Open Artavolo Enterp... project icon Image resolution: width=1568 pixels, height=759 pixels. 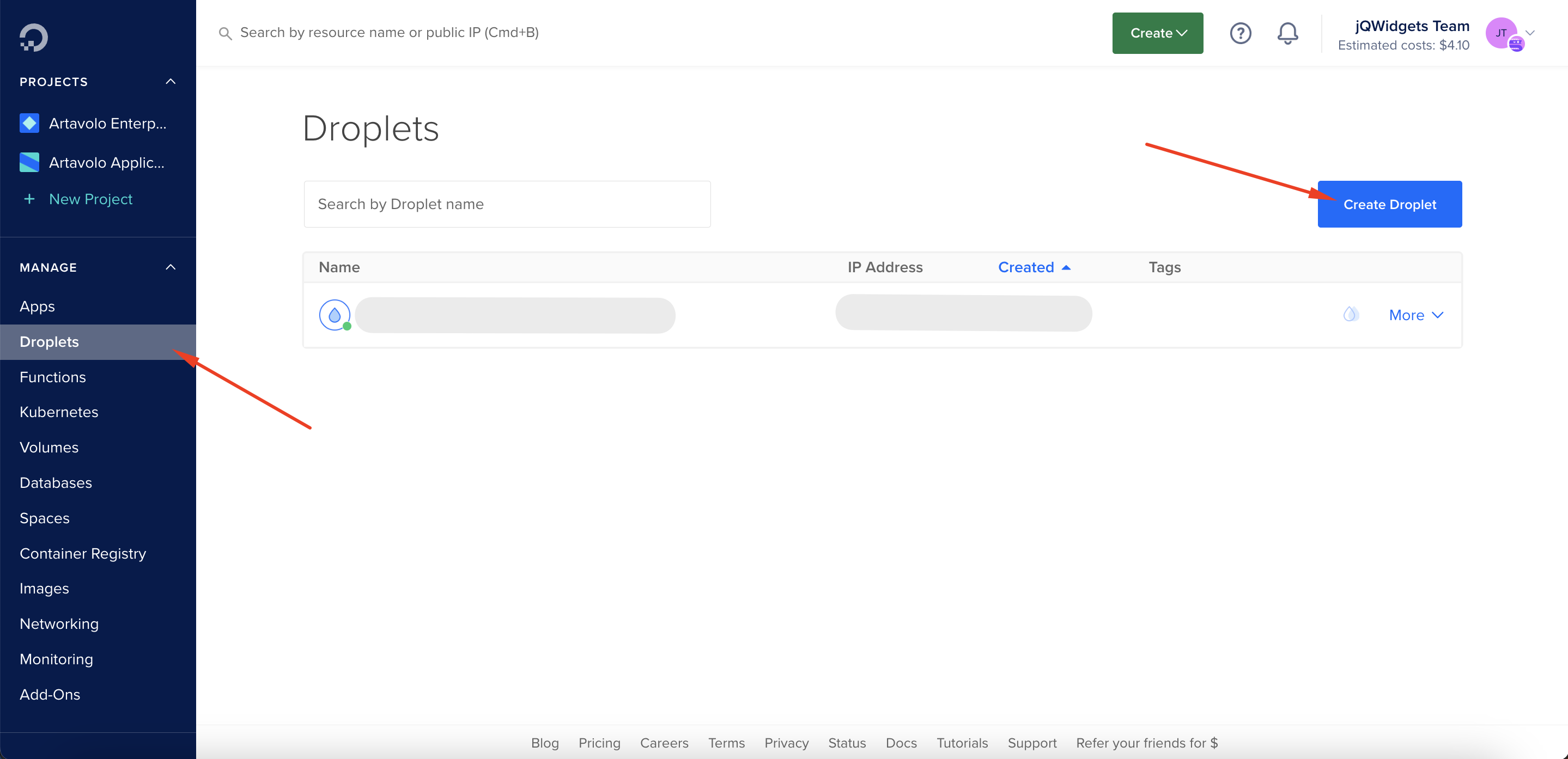point(29,124)
